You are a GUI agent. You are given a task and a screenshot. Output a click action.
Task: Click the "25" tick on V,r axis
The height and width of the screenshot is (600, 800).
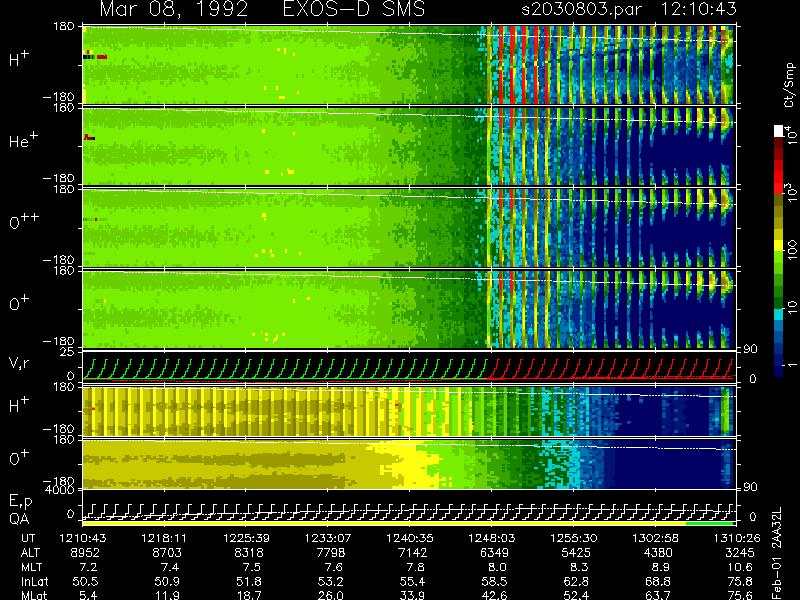[x=69, y=352]
